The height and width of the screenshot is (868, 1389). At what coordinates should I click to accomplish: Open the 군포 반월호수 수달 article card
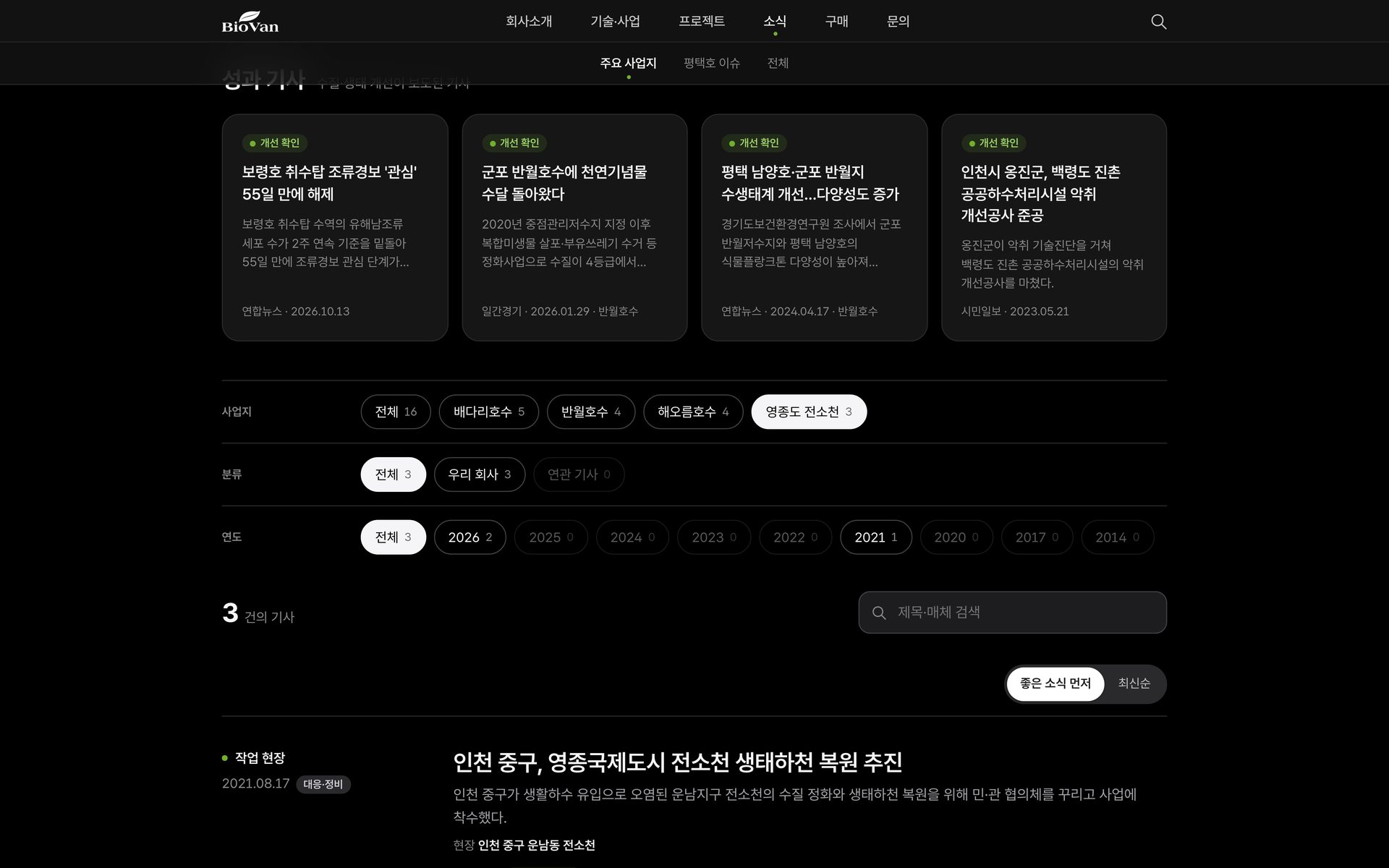(574, 227)
